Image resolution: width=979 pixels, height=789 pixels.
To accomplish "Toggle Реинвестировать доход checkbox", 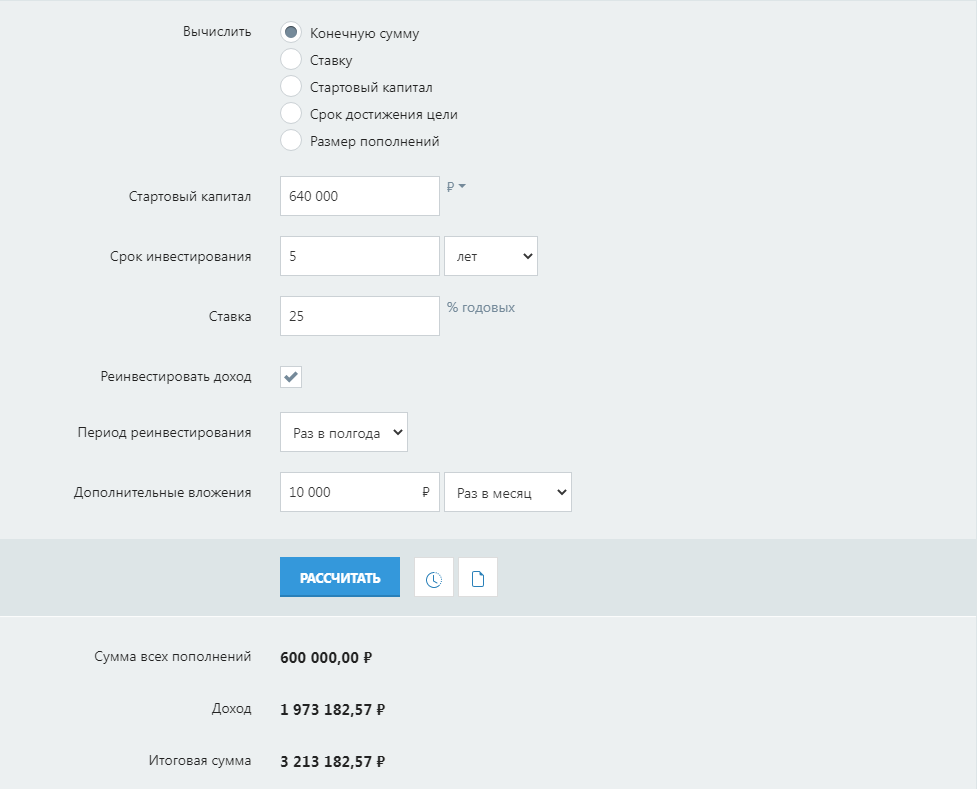I will [x=291, y=376].
